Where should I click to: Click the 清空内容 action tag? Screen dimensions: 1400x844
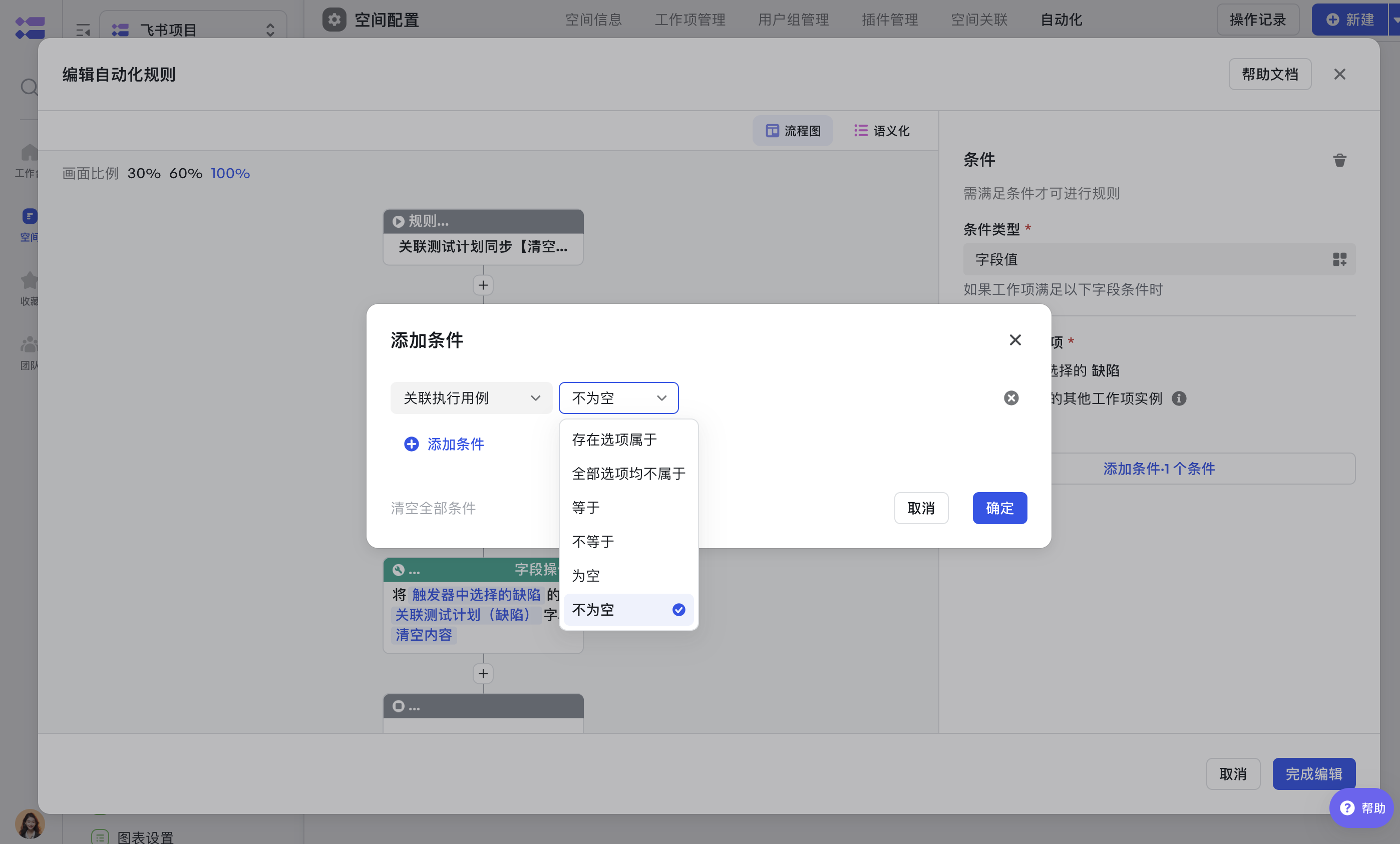click(x=424, y=634)
